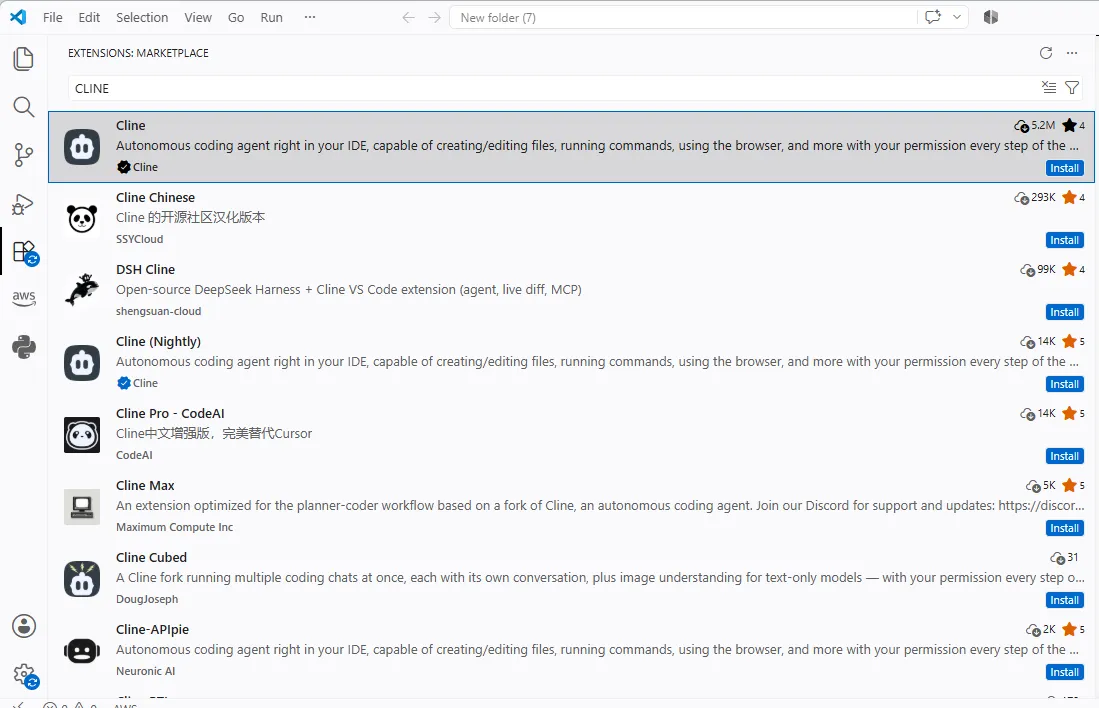Viewport: 1099px width, 708px height.
Task: Open the Extensions view icon
Action: click(24, 252)
